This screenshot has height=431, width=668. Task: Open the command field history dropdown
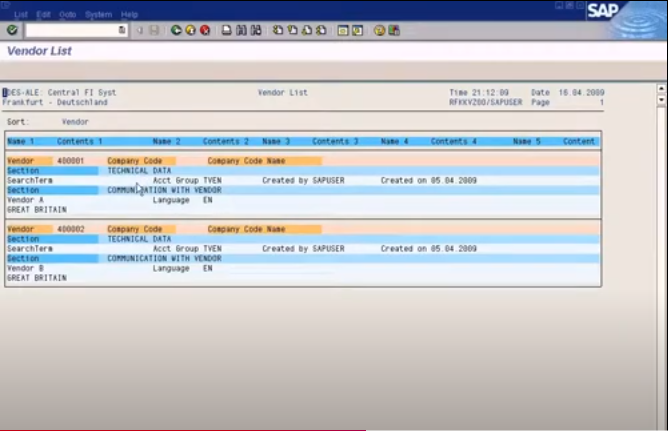point(122,30)
